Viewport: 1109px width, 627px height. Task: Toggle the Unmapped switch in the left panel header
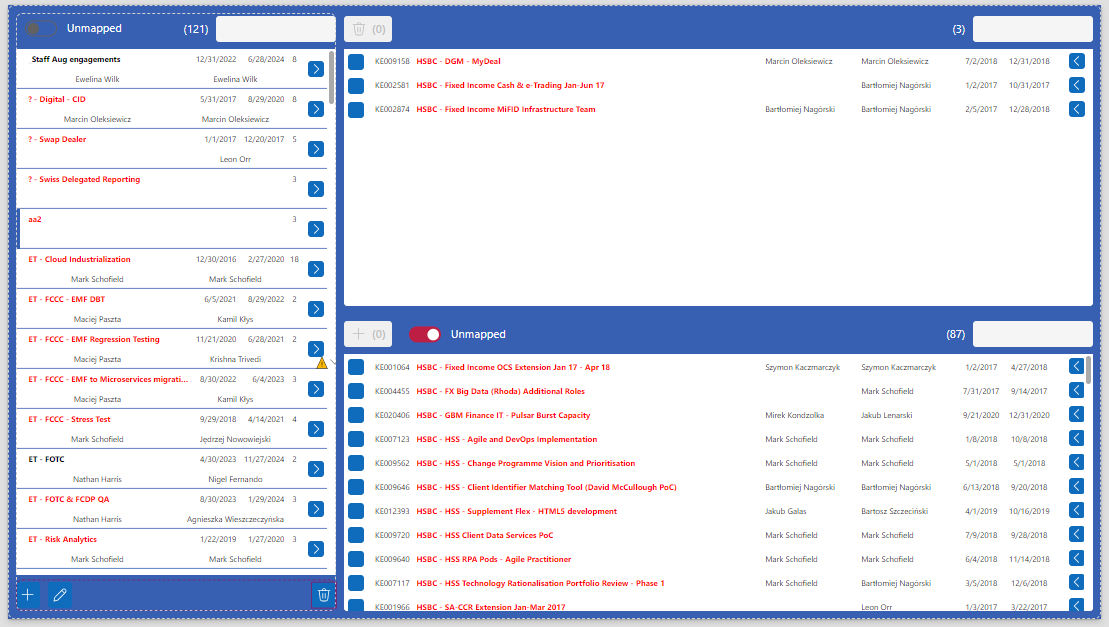point(42,29)
